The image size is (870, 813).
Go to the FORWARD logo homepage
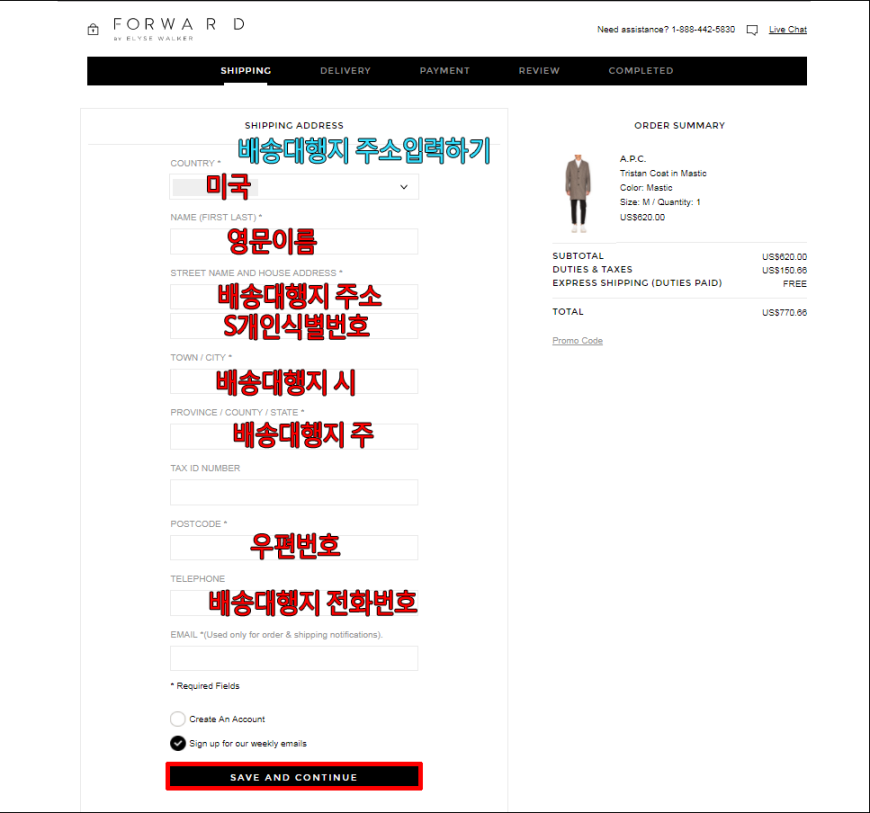tap(178, 29)
